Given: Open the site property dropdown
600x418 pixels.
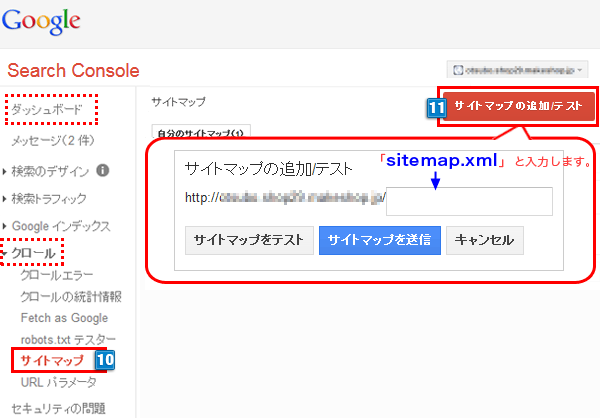Looking at the screenshot, I should [x=517, y=70].
